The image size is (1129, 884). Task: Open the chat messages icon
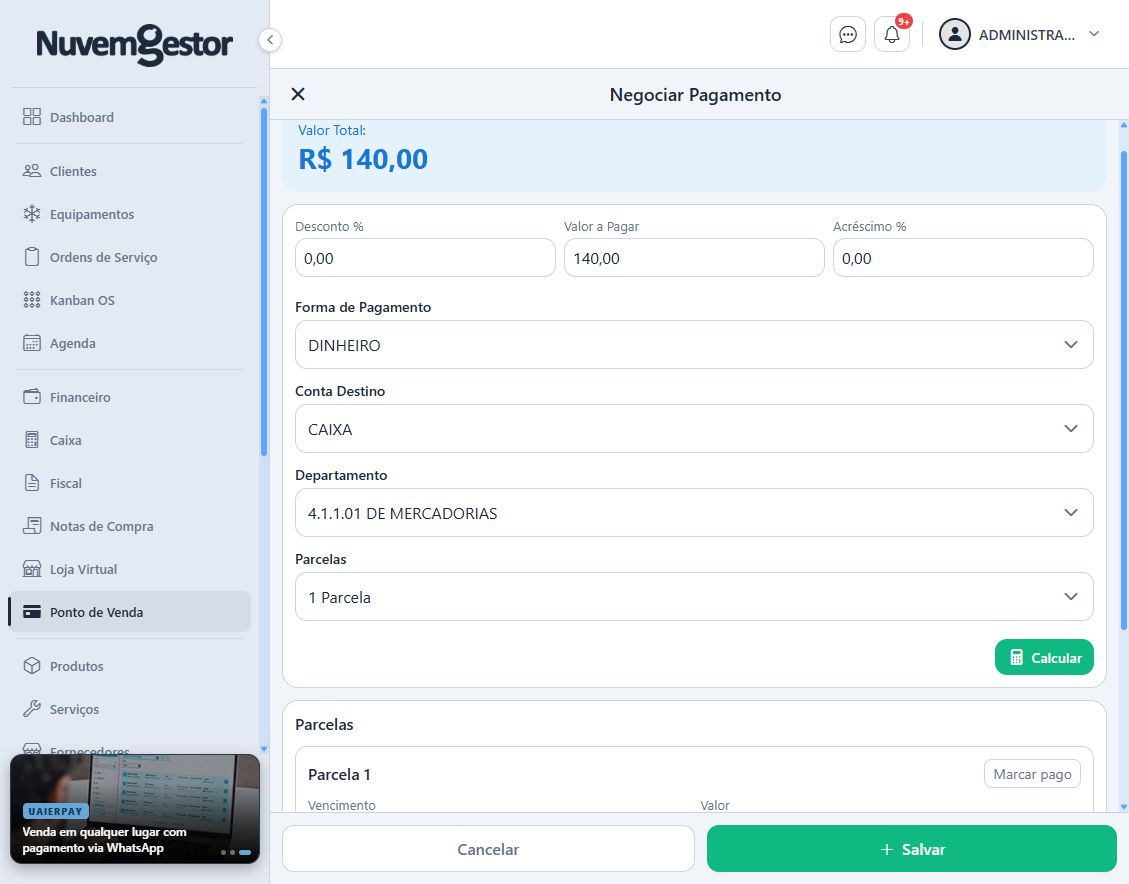click(x=848, y=35)
